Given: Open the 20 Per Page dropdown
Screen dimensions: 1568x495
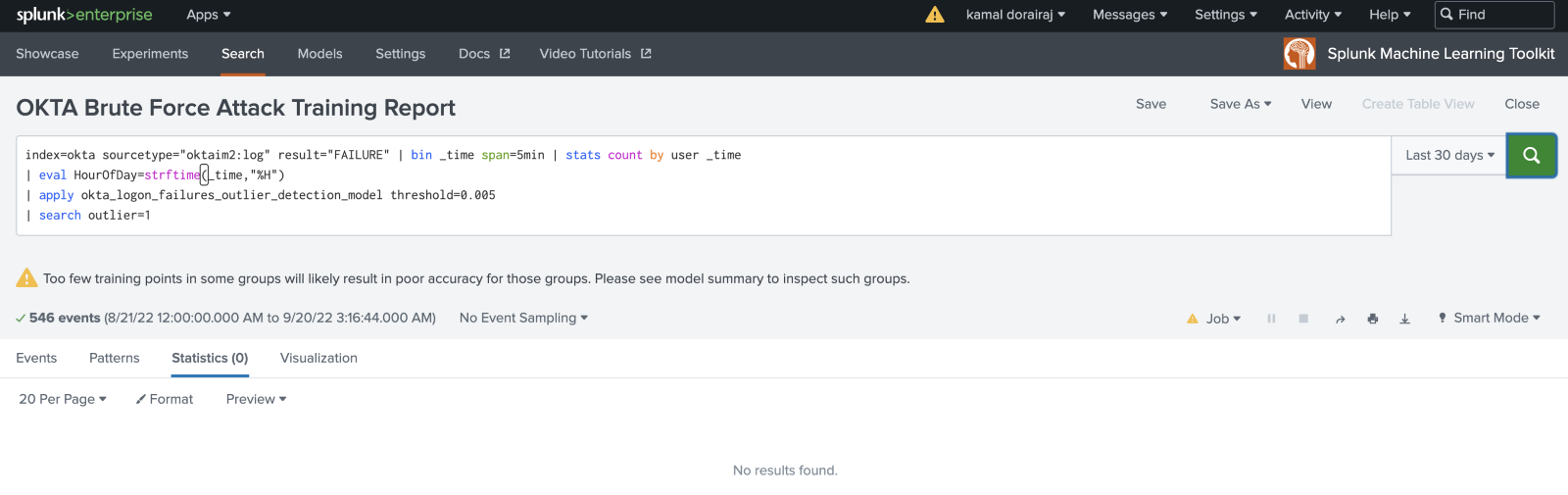Looking at the screenshot, I should [63, 399].
